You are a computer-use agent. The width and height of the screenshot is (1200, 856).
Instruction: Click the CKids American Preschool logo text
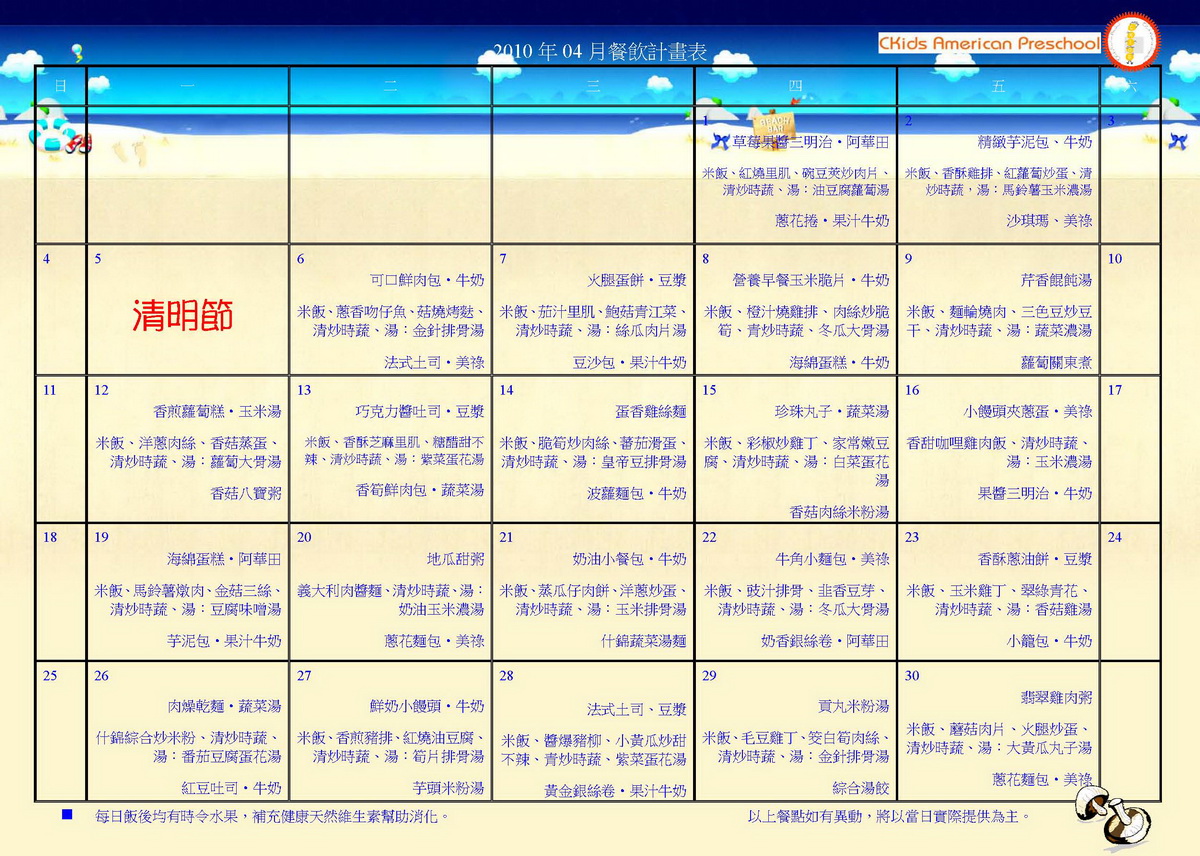[x=988, y=43]
